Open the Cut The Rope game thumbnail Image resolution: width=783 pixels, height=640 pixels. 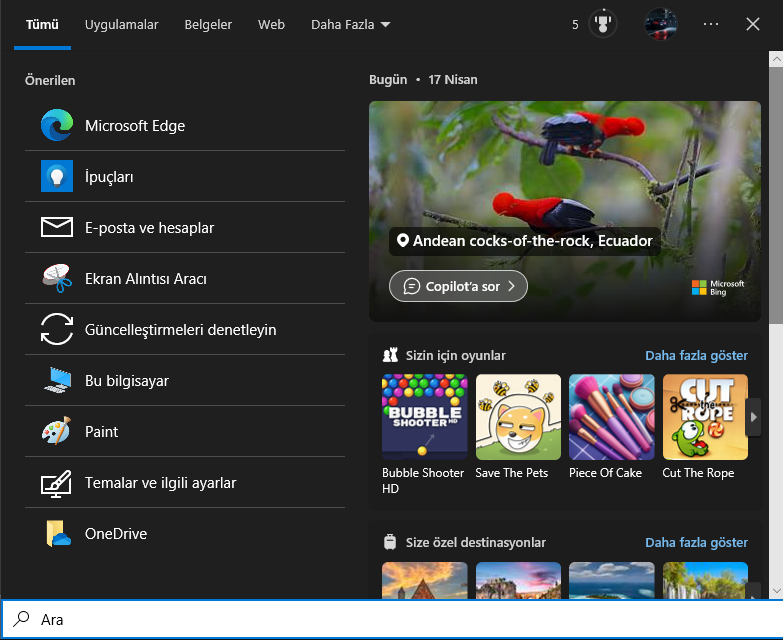(705, 417)
